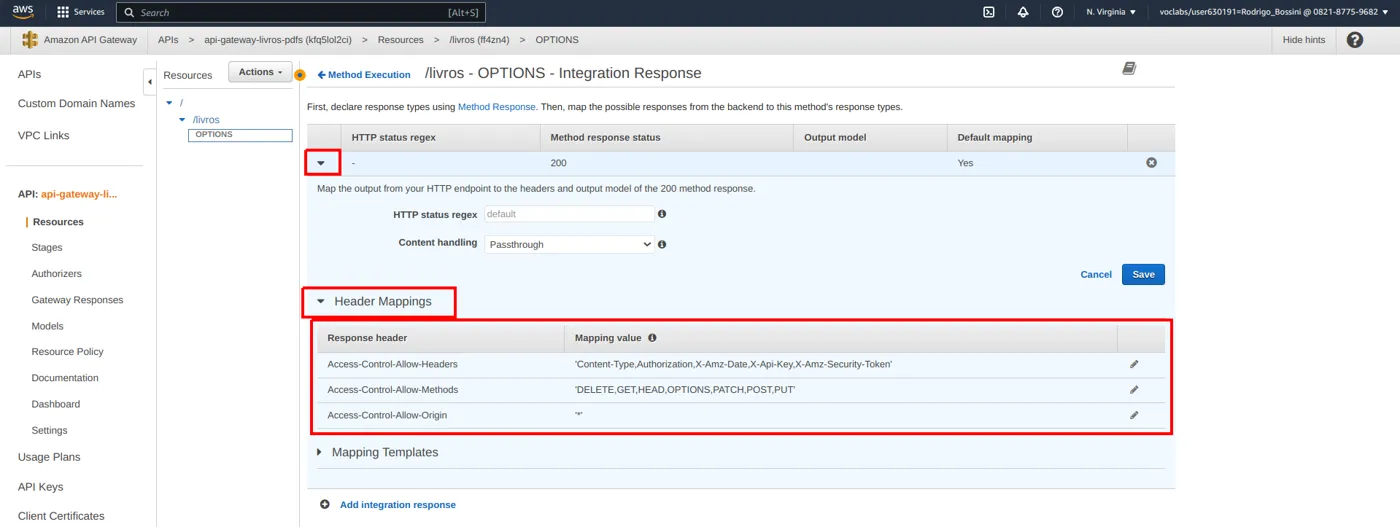Click the AWS logo

[x=23, y=12]
